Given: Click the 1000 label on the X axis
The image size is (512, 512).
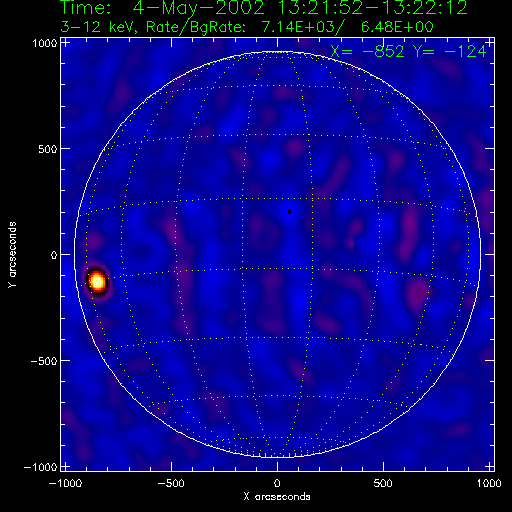Looking at the screenshot, I should tap(489, 483).
